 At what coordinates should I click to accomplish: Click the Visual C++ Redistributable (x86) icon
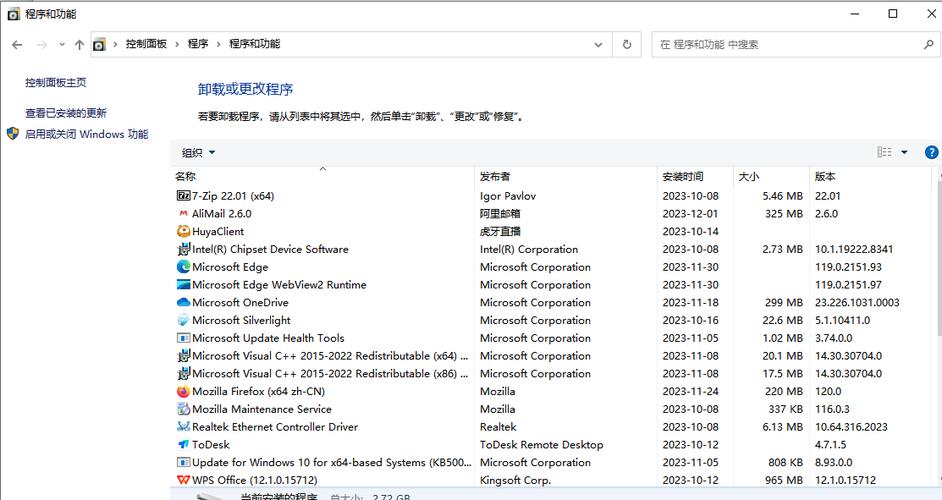coord(183,373)
